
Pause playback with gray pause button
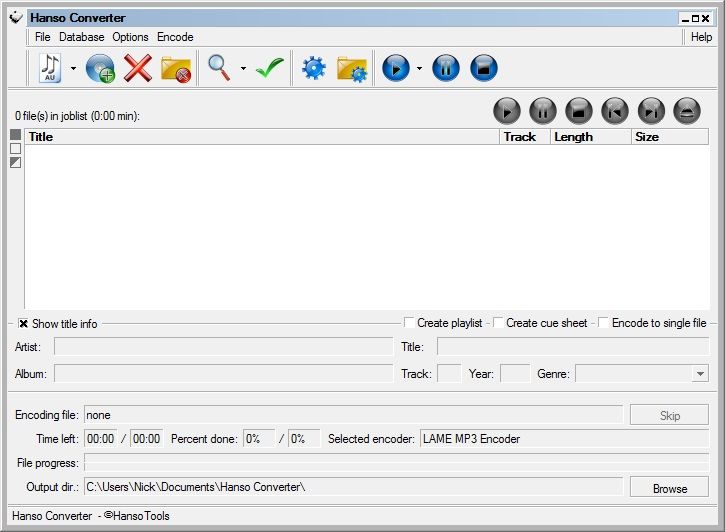click(x=543, y=111)
